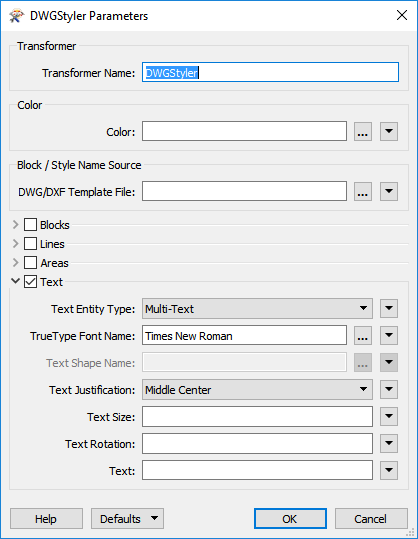Enable the Lines checkbox
418x539 pixels.
click(x=30, y=244)
